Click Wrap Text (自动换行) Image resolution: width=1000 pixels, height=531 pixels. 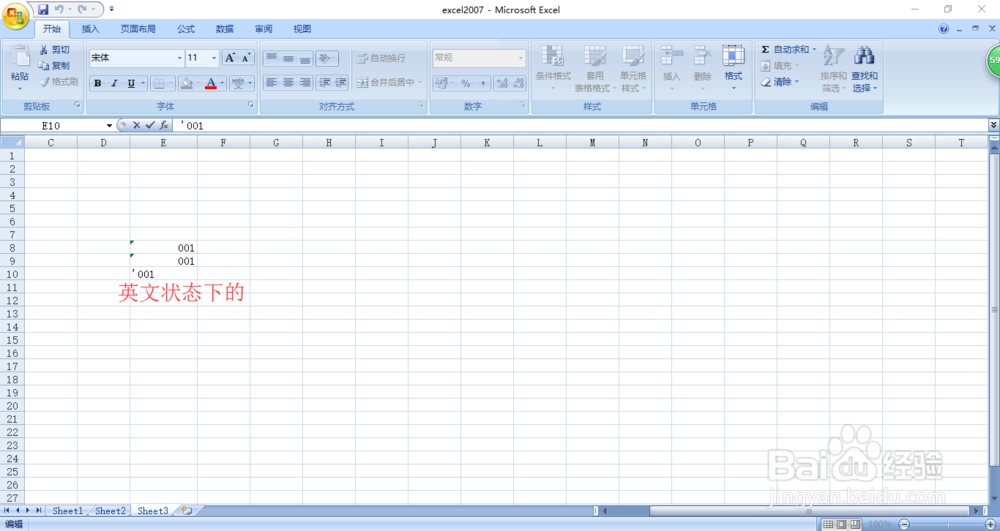(381, 58)
